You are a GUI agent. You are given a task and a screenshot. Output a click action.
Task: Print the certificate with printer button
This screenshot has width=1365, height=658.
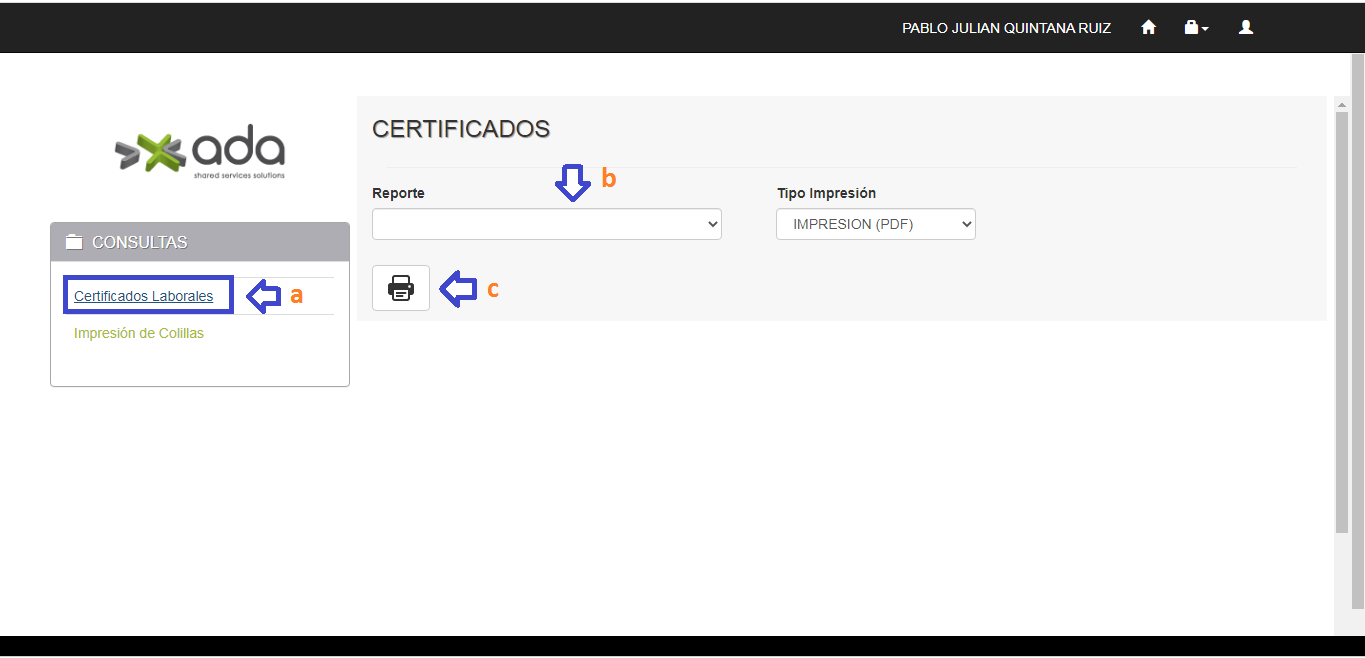(401, 288)
